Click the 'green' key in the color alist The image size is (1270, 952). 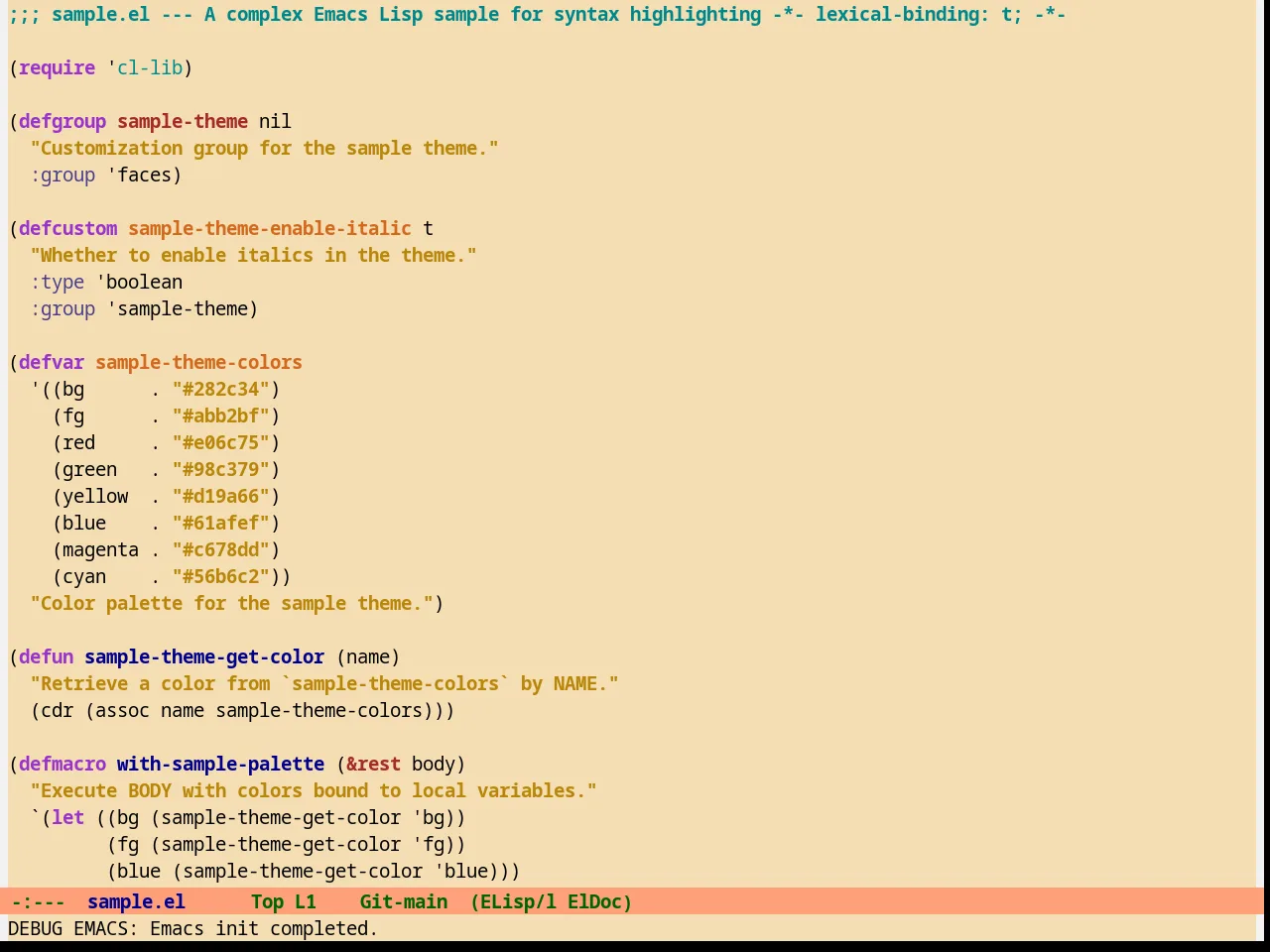89,469
